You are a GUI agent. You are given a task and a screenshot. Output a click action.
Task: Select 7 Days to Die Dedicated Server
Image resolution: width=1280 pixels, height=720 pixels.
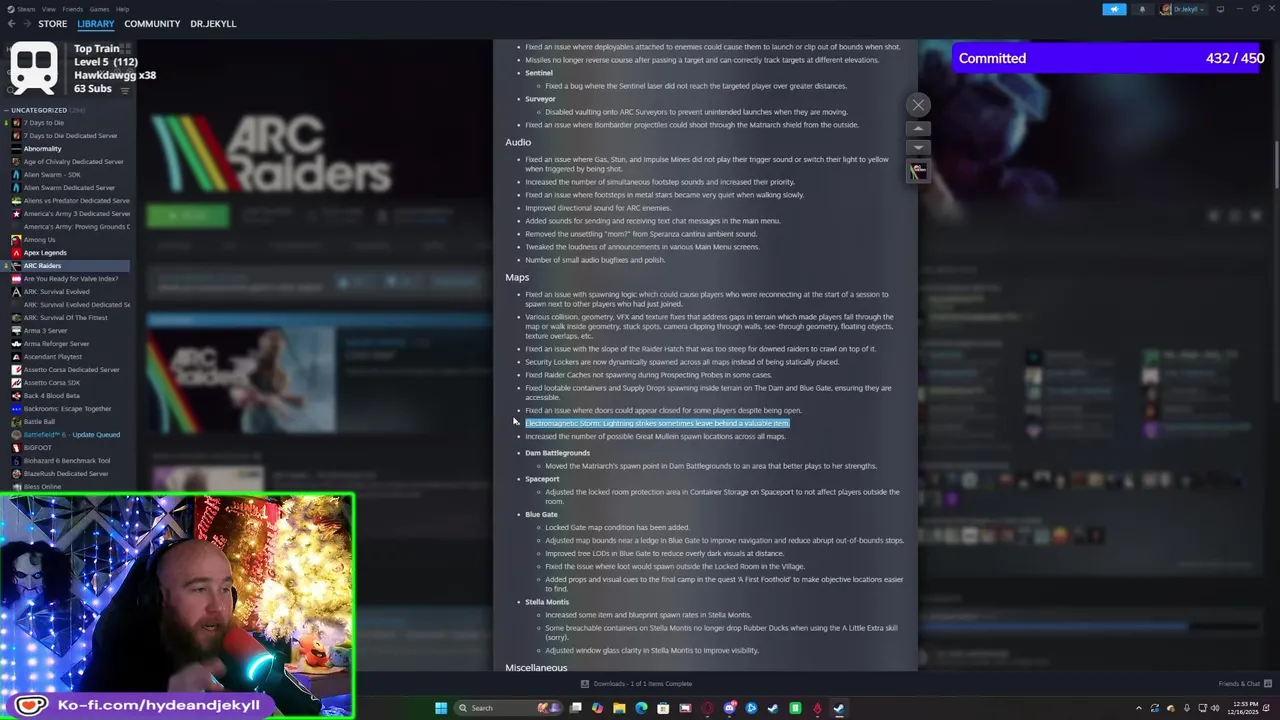click(70, 136)
